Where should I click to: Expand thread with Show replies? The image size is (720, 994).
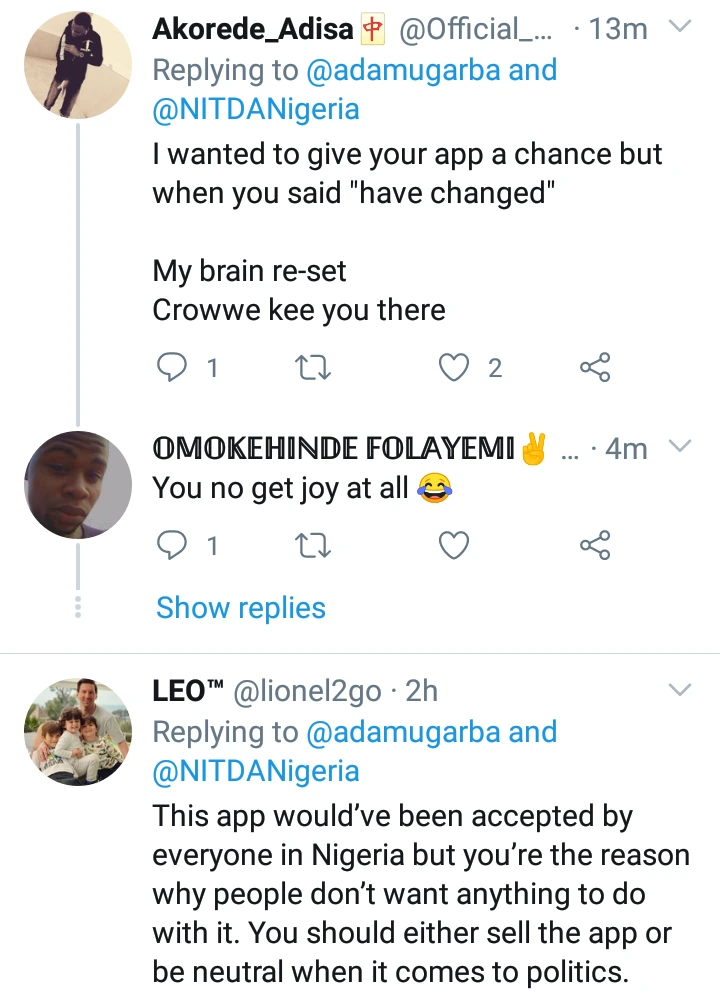click(241, 608)
